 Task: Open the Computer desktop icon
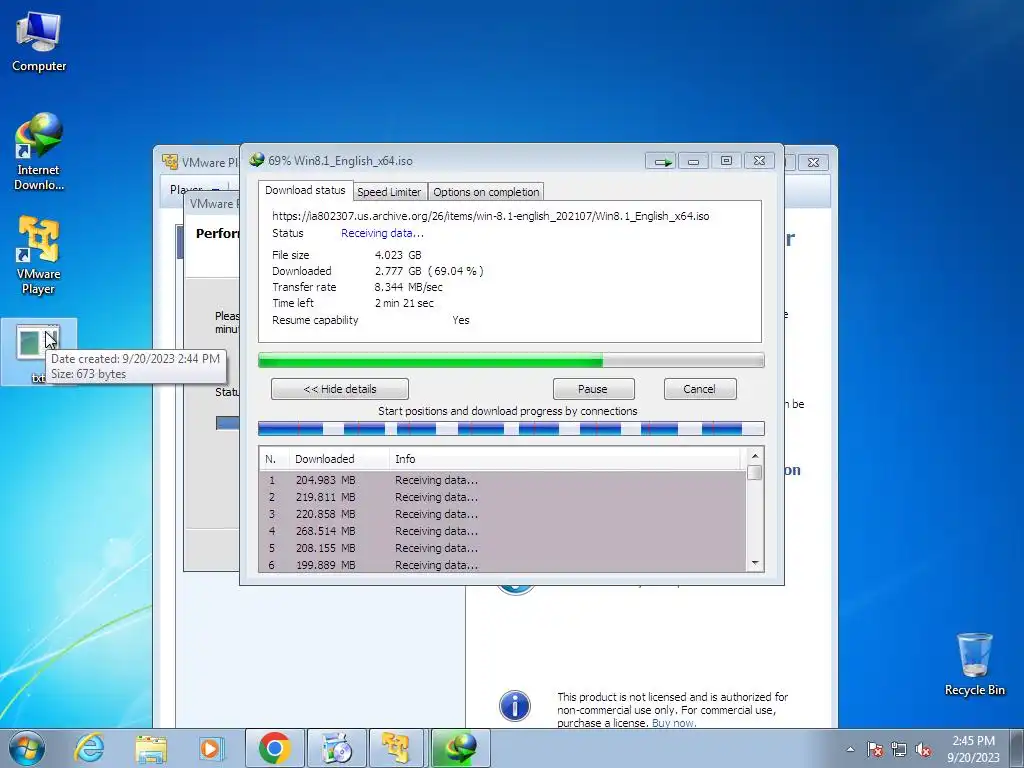coord(39,42)
